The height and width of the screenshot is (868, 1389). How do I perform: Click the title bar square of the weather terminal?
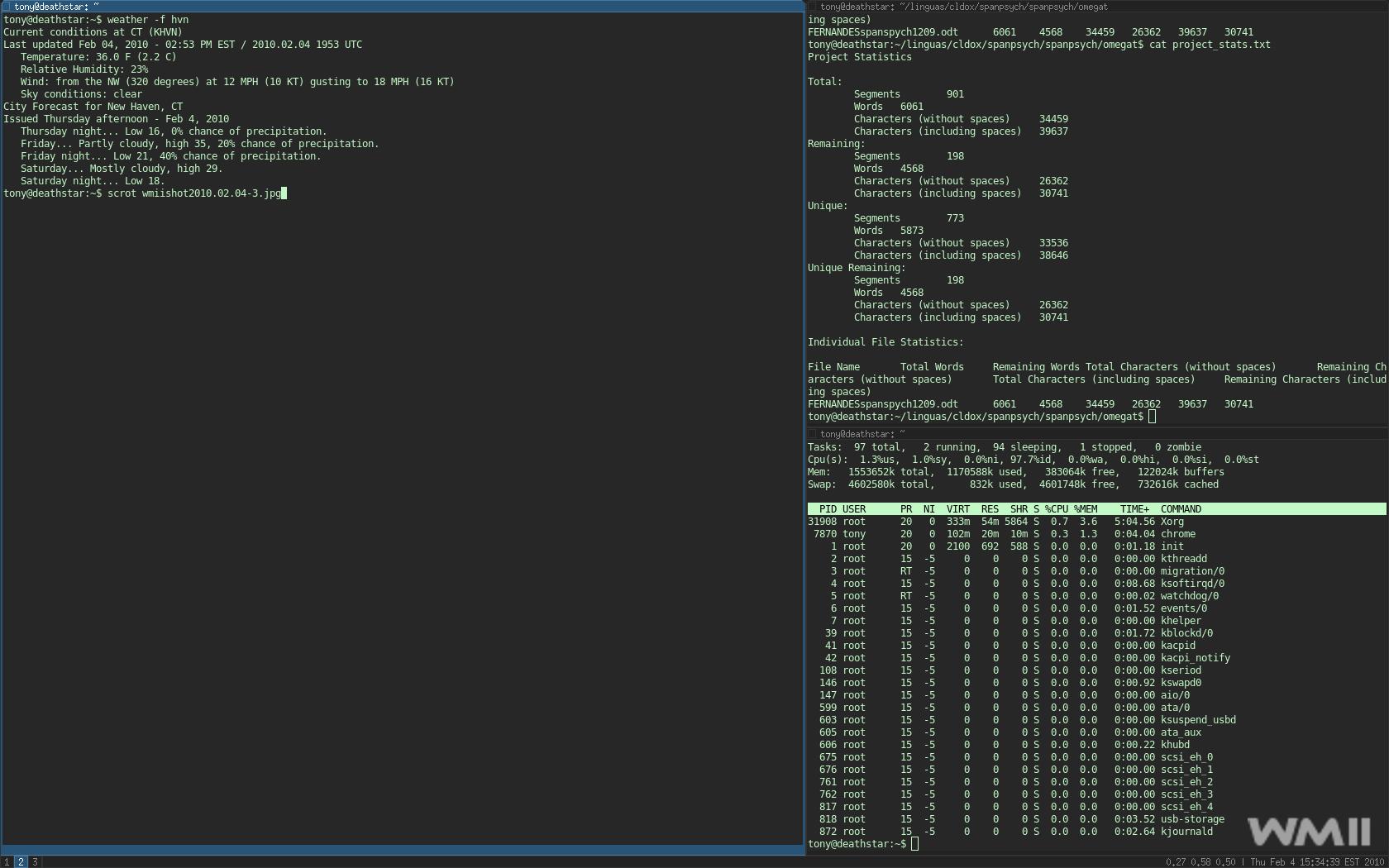(x=7, y=7)
